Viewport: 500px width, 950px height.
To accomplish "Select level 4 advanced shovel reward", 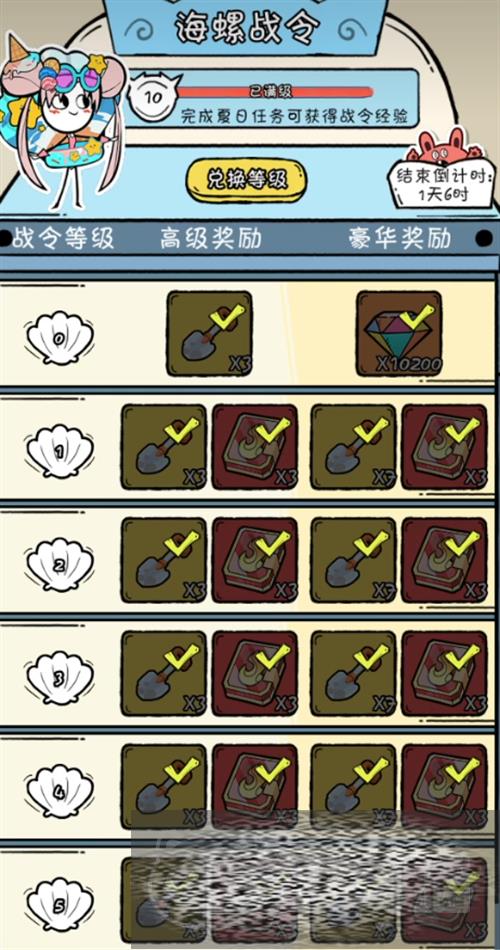I will (x=164, y=786).
